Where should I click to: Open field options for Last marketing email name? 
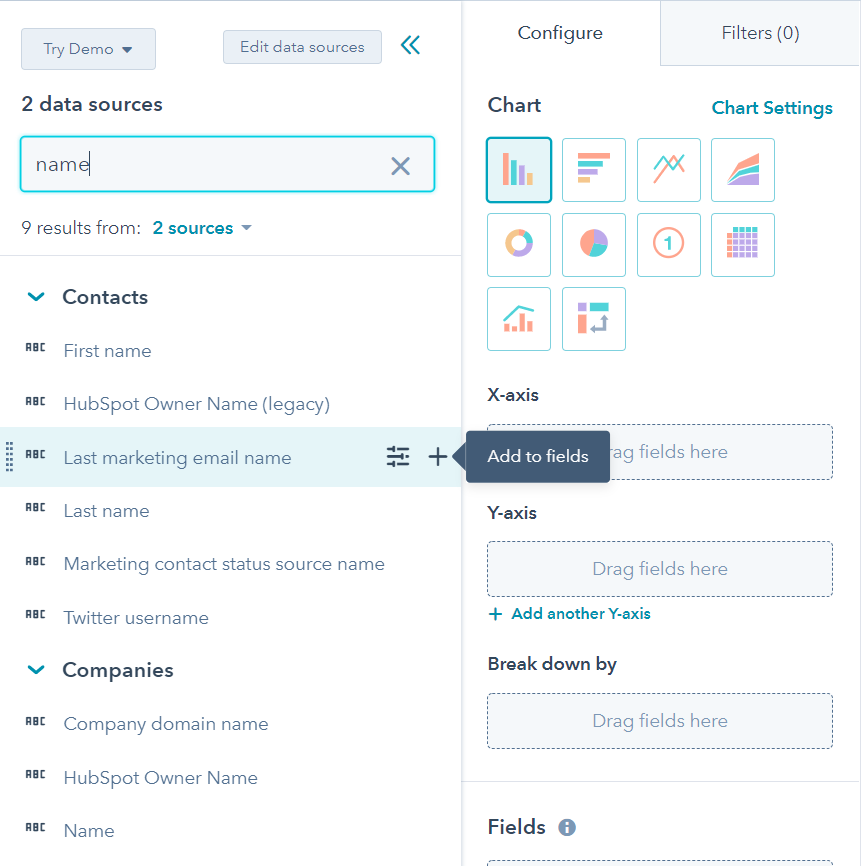point(398,457)
